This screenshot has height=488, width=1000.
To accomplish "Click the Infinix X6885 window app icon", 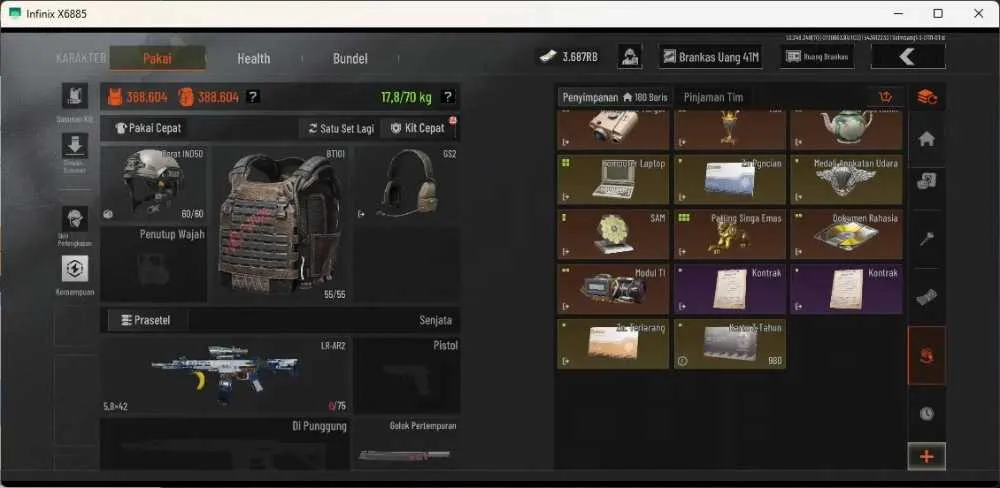I will pyautogui.click(x=15, y=13).
